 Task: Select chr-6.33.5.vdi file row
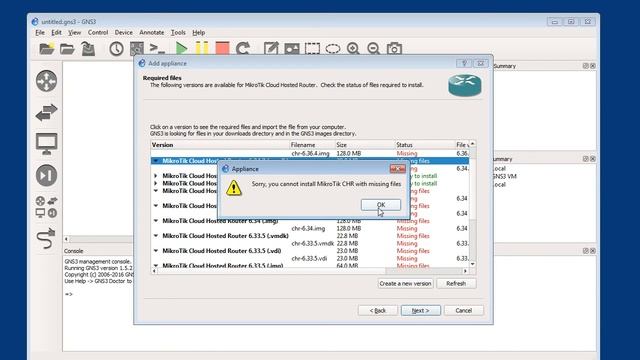(x=309, y=258)
